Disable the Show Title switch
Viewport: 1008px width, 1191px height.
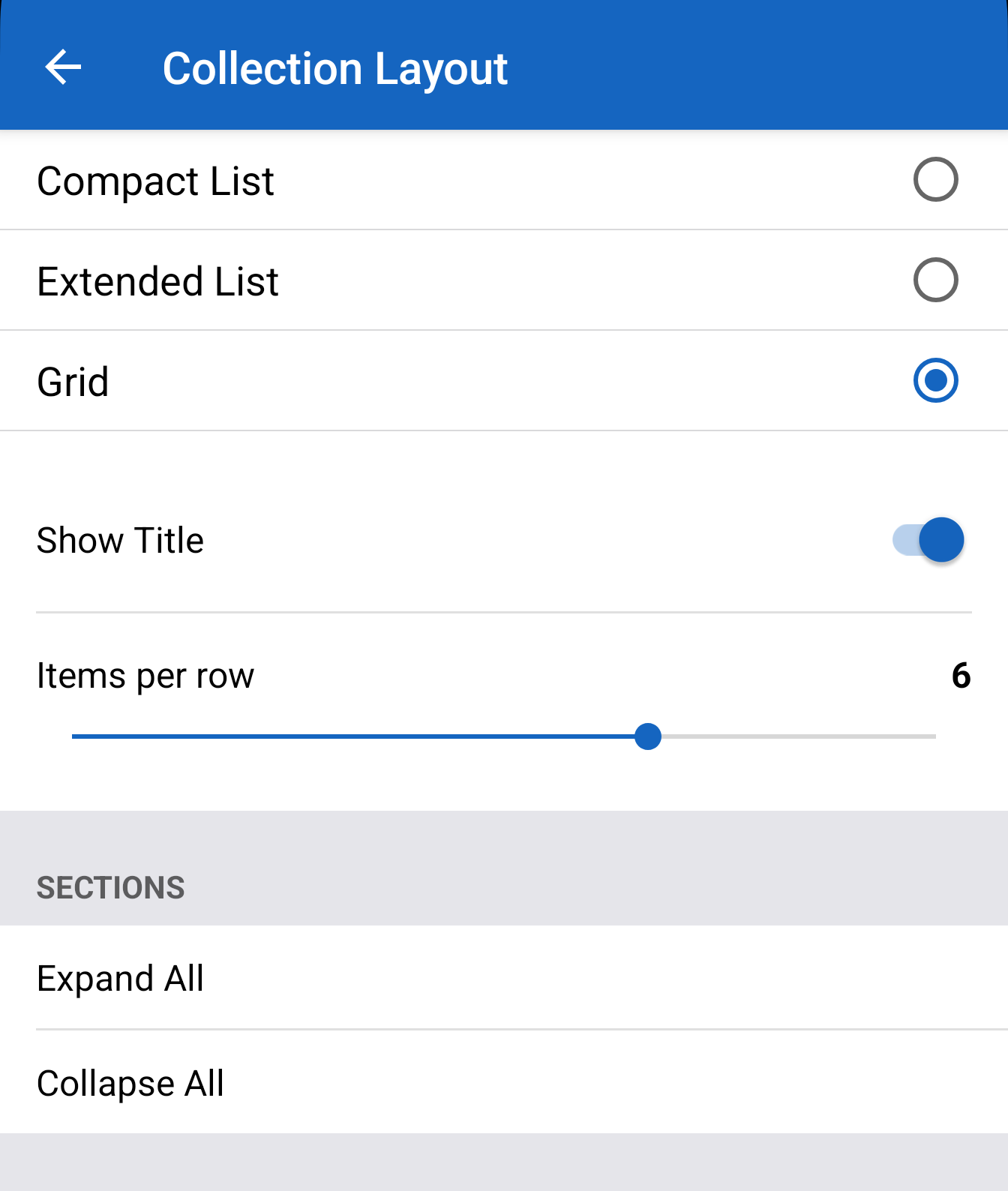coord(928,540)
